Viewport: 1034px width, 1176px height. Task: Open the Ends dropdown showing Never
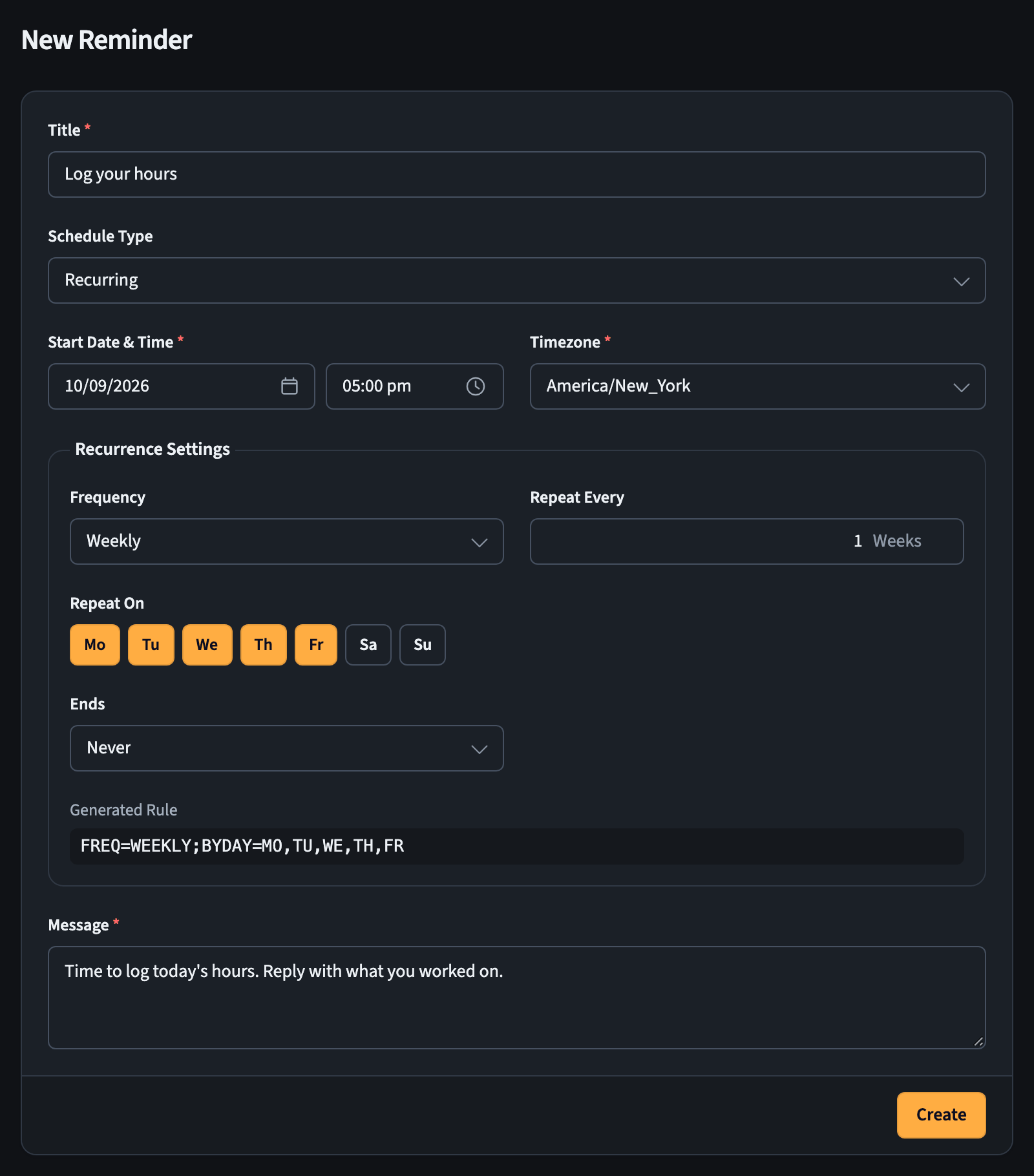(x=287, y=748)
